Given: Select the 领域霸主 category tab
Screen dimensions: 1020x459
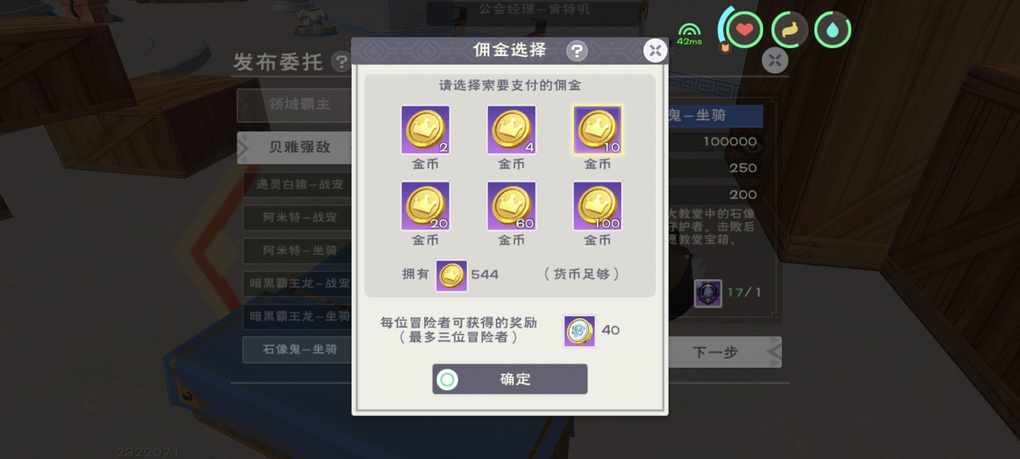Looking at the screenshot, I should pos(295,105).
